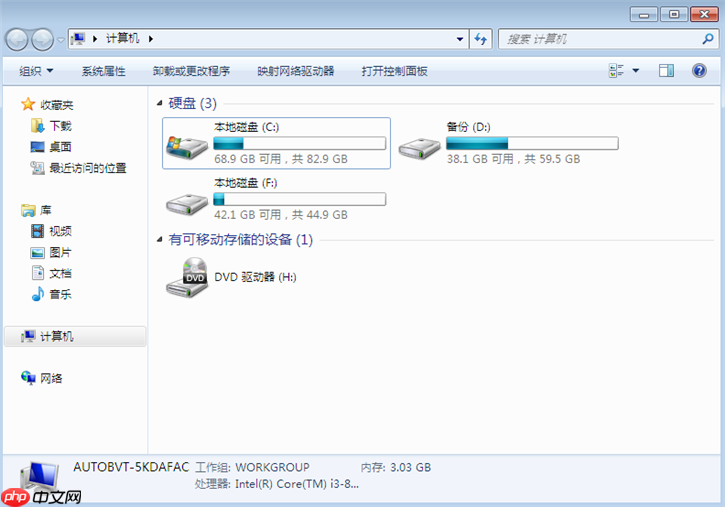The height and width of the screenshot is (507, 725).
Task: Click the 收藏夹 star icon
Action: [x=28, y=104]
